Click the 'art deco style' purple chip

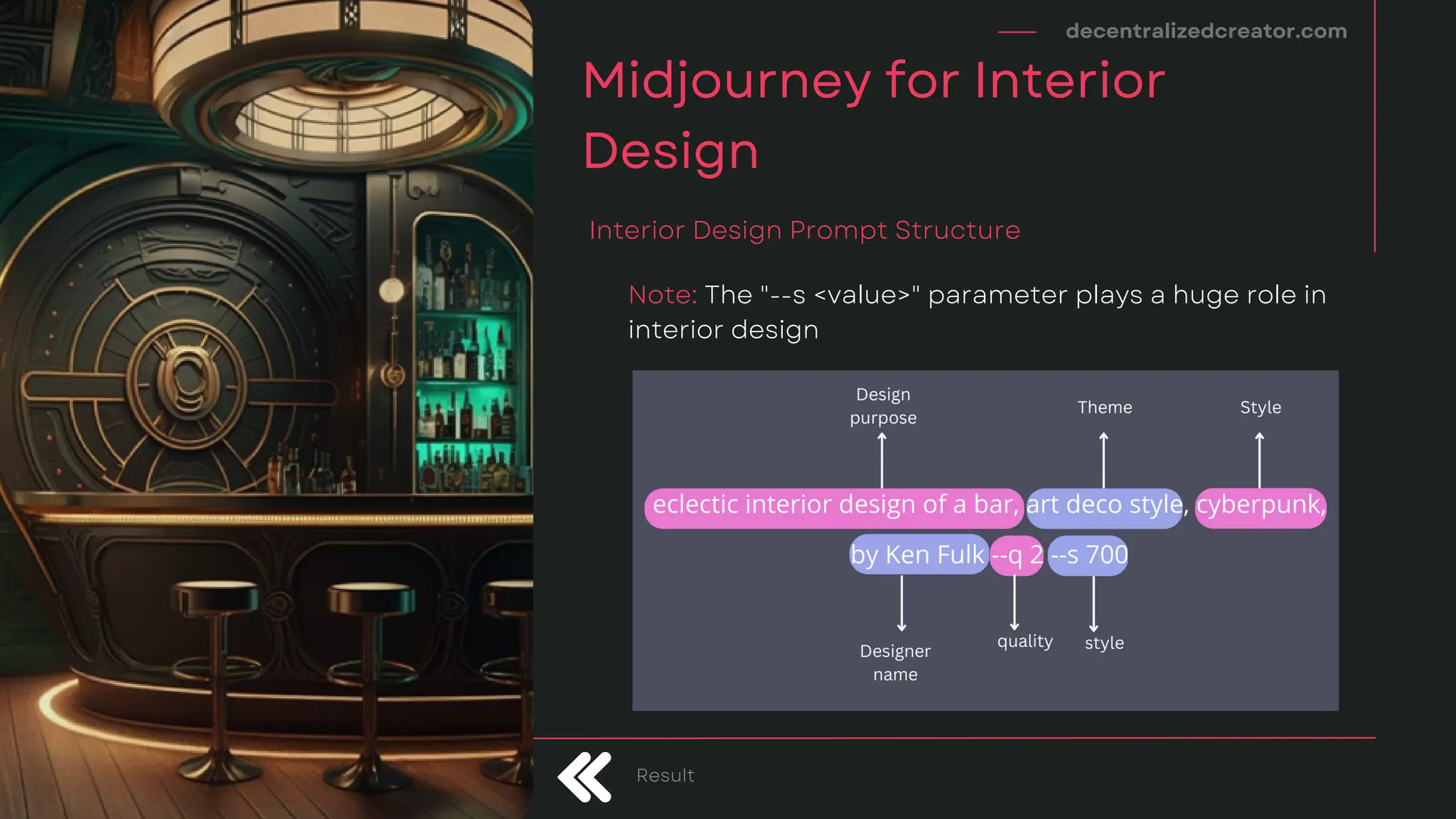coord(1104,505)
